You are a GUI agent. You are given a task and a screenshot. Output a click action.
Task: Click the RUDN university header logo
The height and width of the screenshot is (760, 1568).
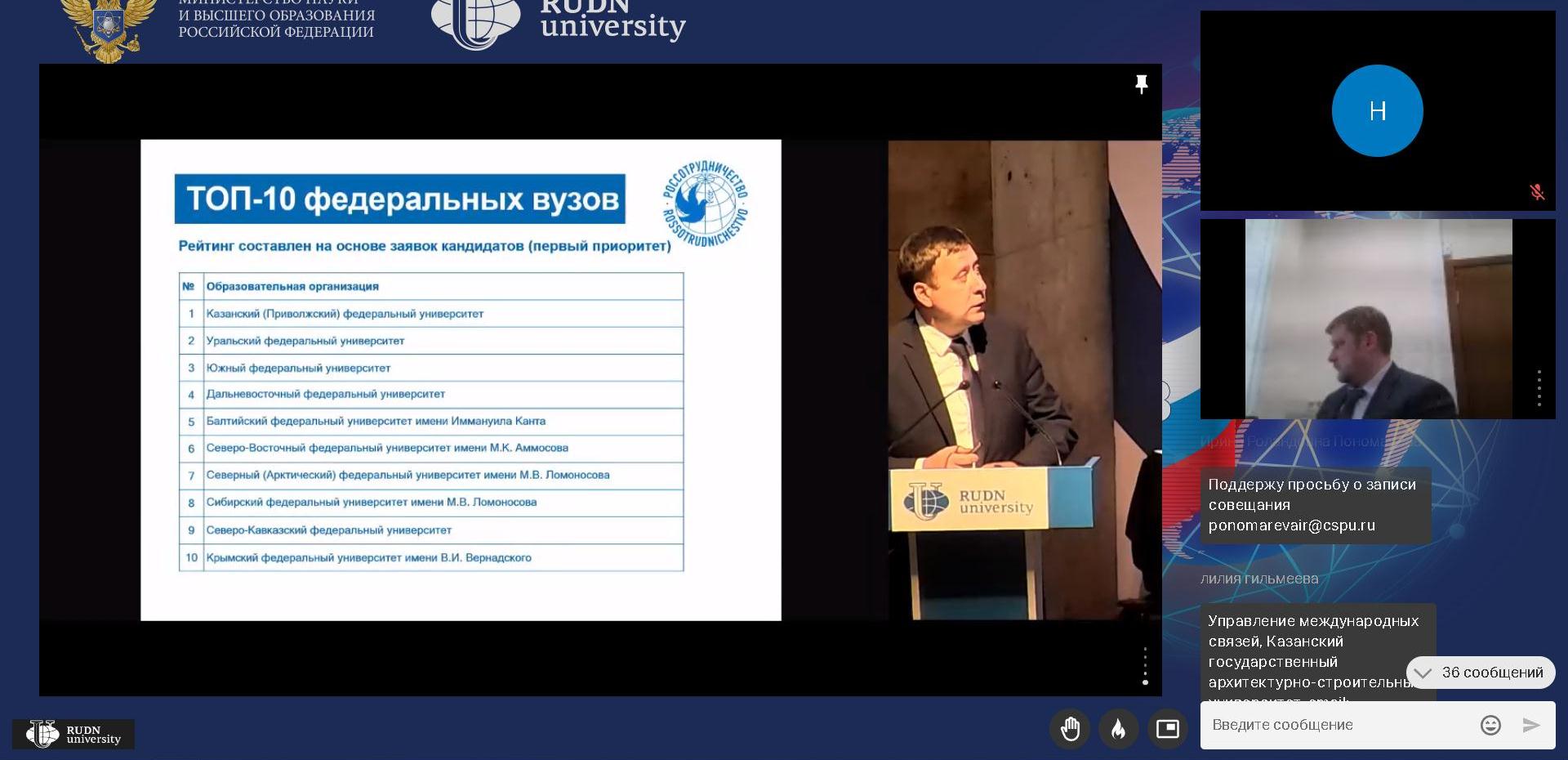(x=559, y=21)
